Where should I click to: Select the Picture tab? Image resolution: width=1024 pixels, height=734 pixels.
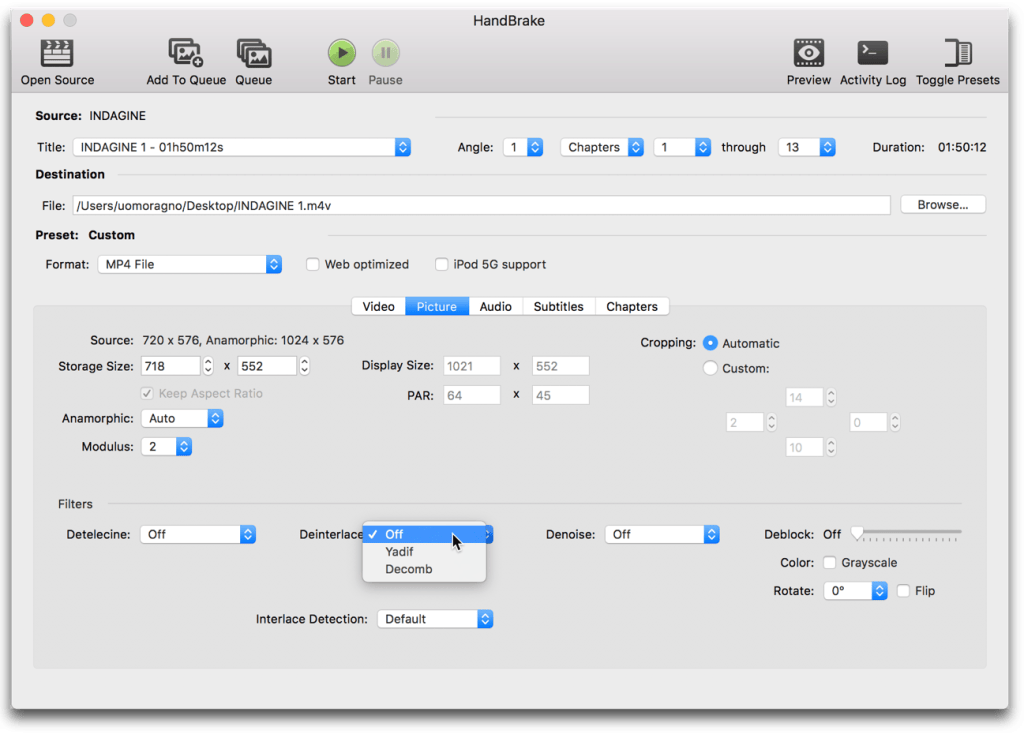click(437, 306)
